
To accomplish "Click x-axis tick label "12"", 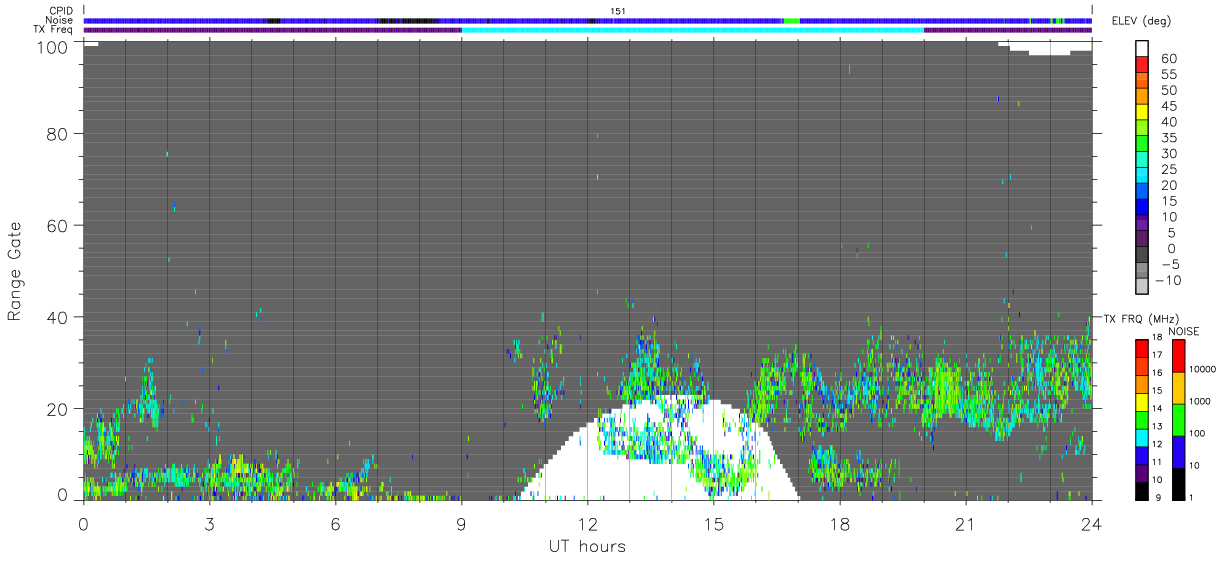I will pos(587,523).
